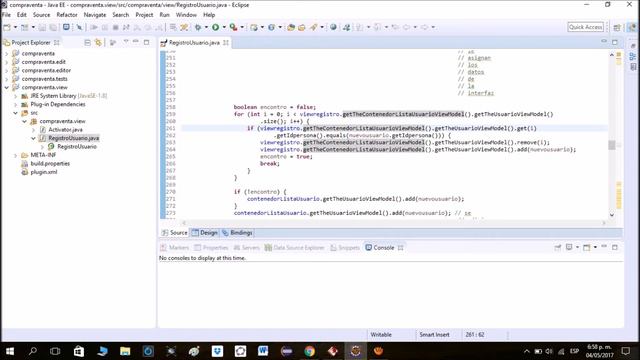640x360 pixels.
Task: Switch to the Design tab
Action: [x=205, y=233]
